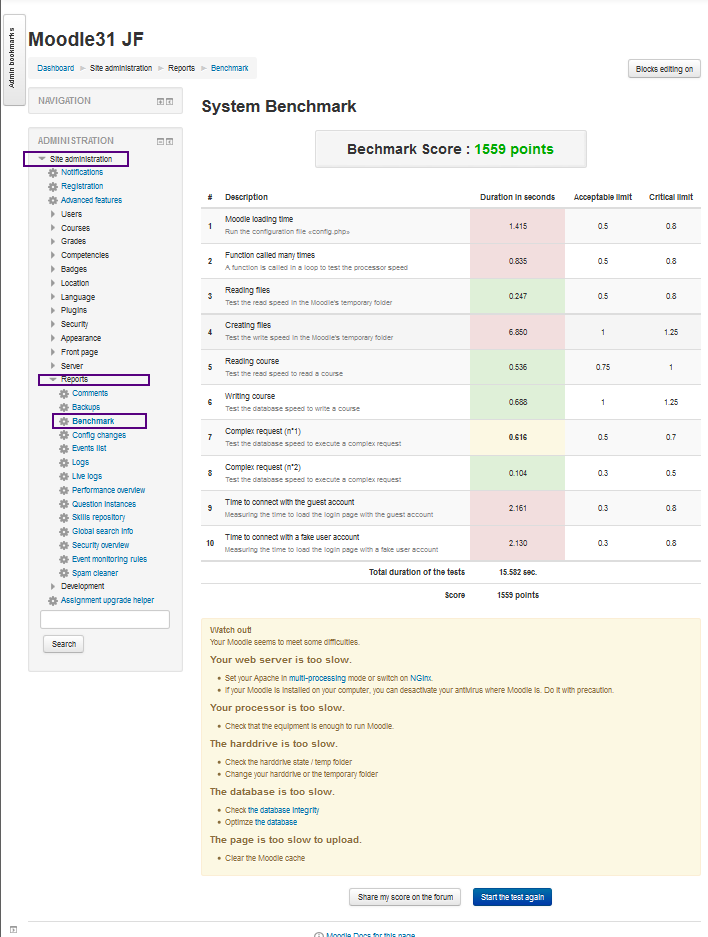
Task: Click the gear icon beside Config changes
Action: (x=64, y=435)
